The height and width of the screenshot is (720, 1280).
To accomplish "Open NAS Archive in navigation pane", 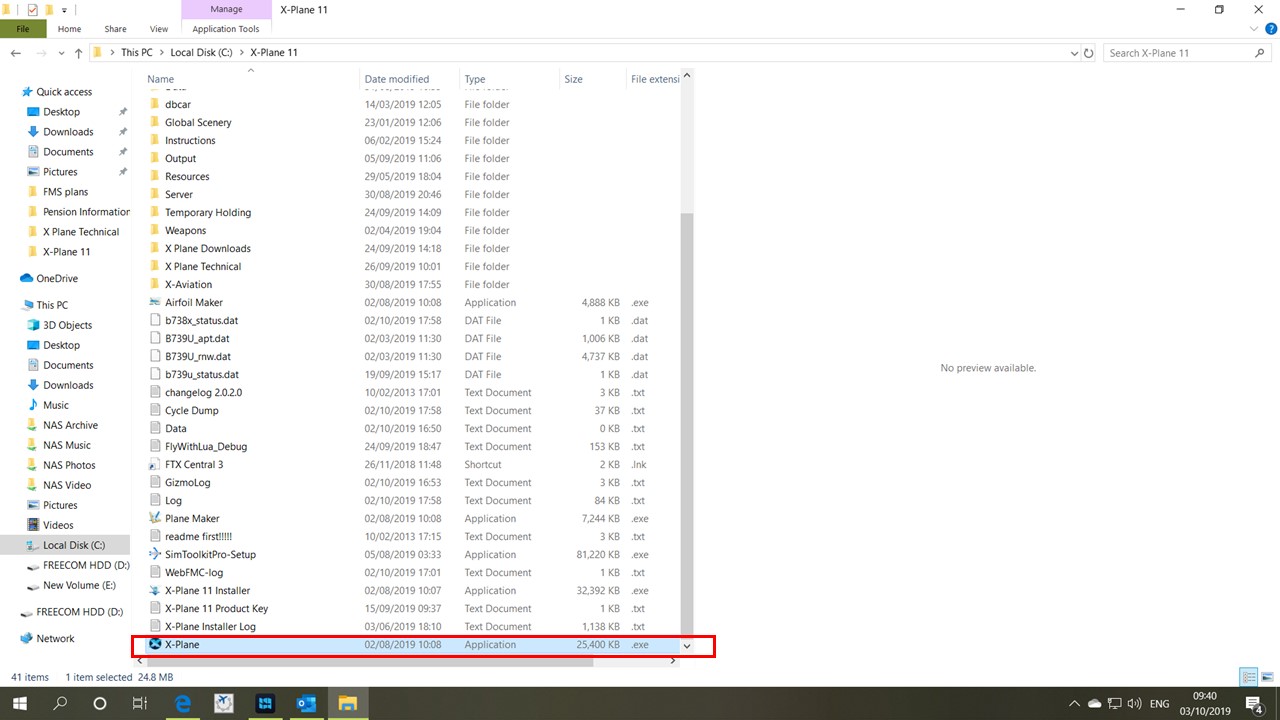I will point(70,425).
